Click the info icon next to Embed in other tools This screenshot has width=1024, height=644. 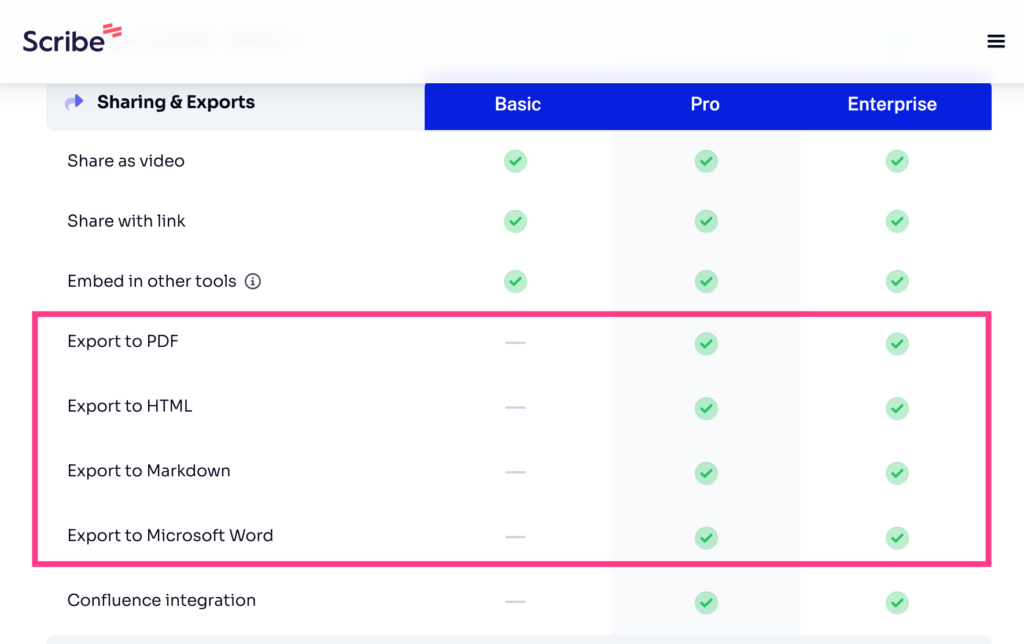tap(251, 281)
